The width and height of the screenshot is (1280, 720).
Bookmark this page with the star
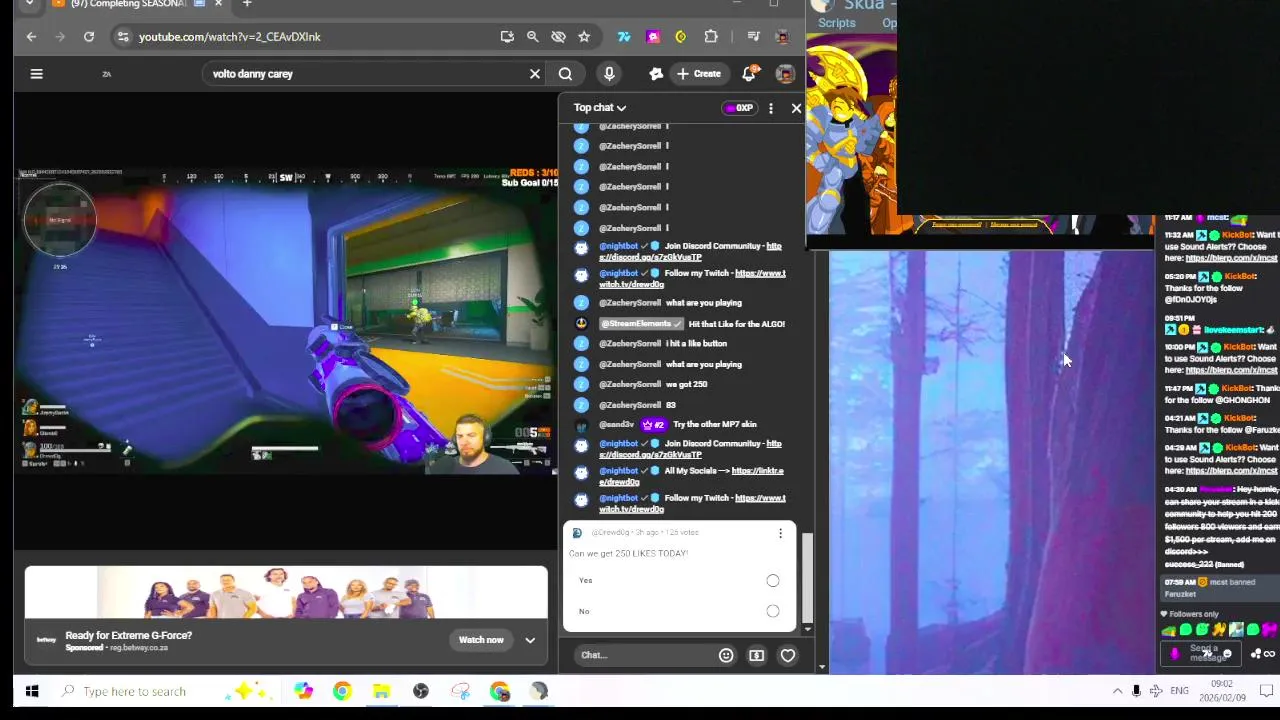tap(584, 36)
